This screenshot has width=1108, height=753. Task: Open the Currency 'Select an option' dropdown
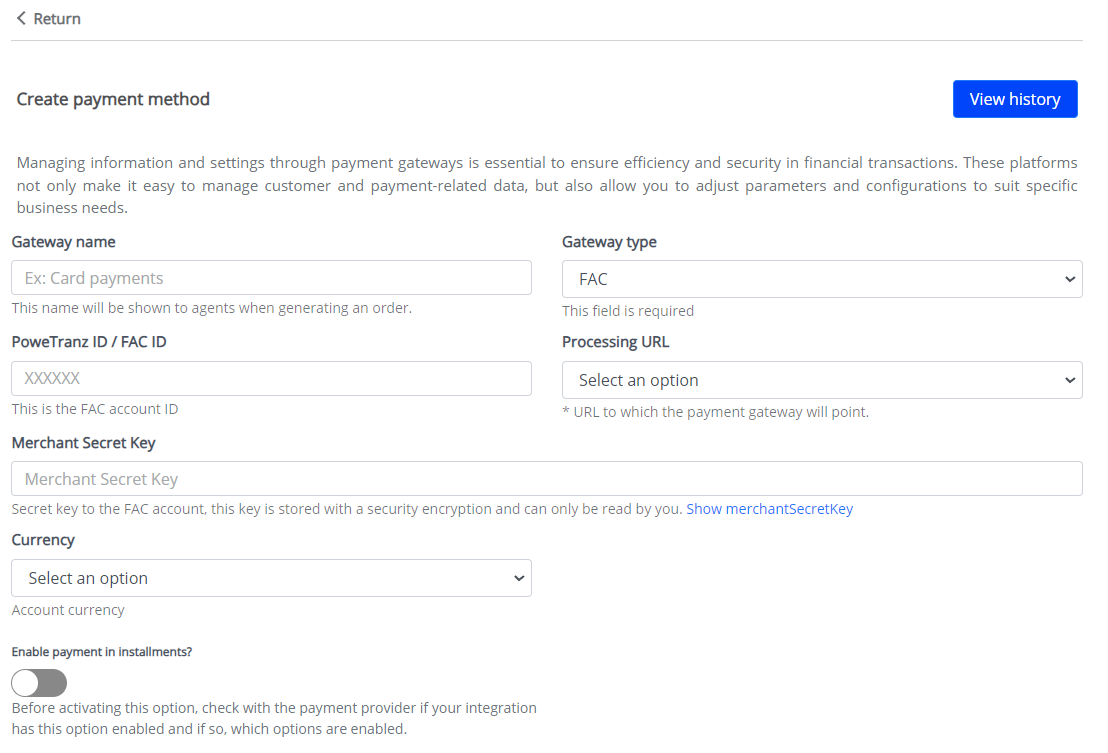point(271,578)
